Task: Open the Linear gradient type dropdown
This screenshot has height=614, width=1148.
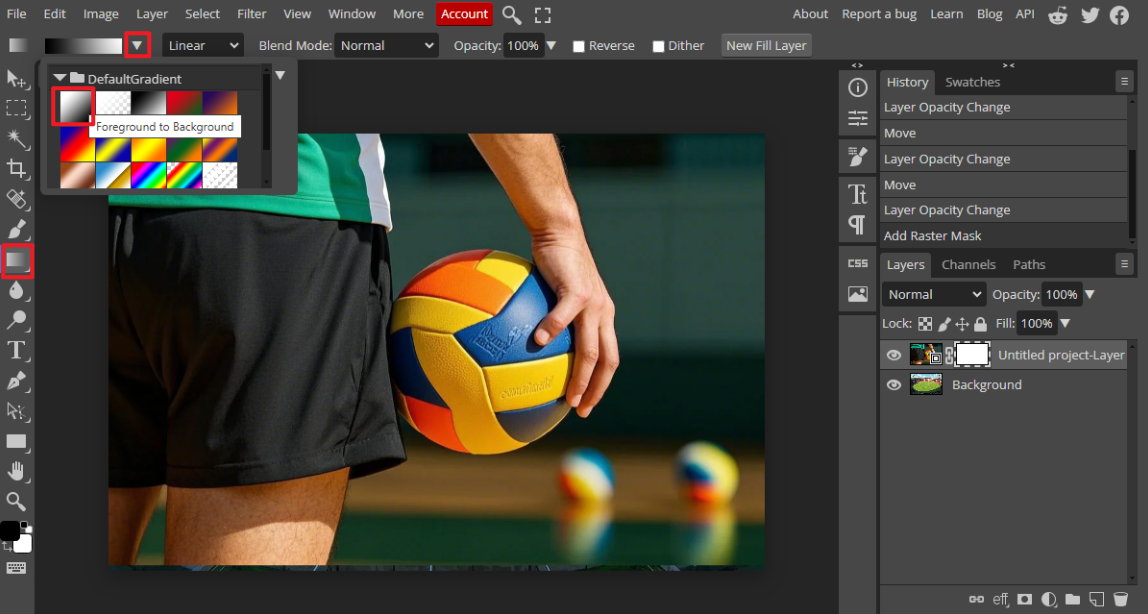Action: 203,45
